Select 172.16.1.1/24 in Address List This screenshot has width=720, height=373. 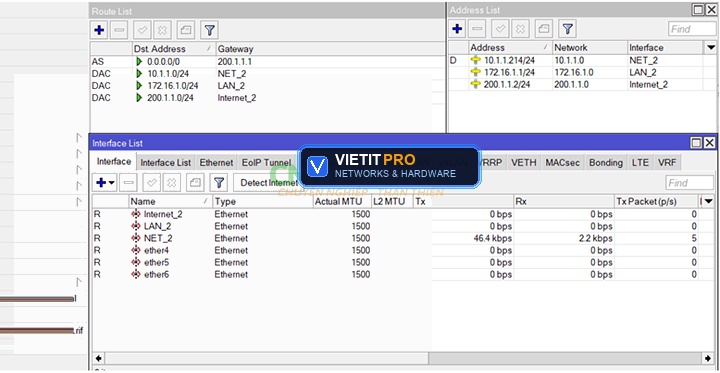pyautogui.click(x=509, y=73)
